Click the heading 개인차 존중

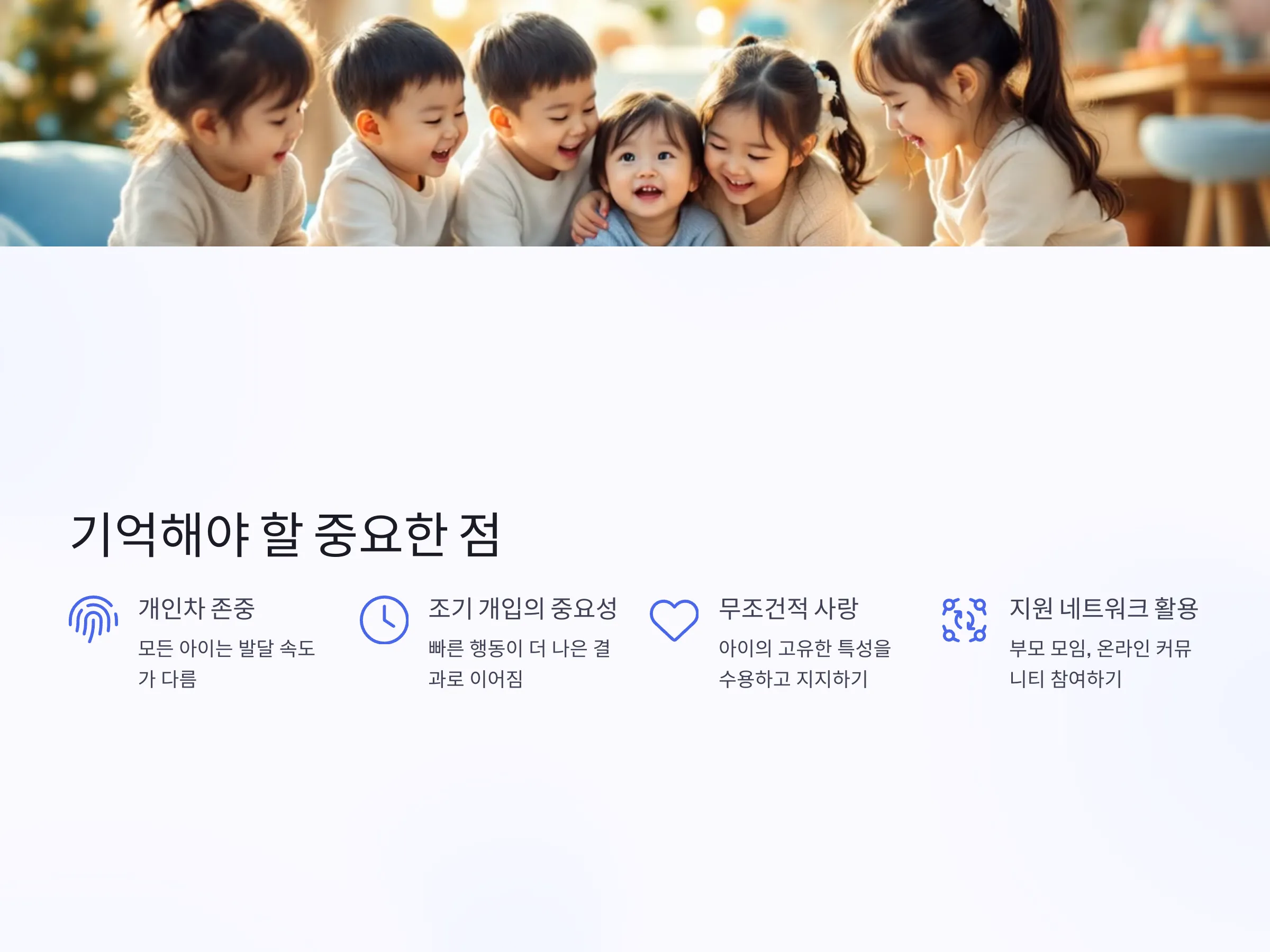coord(196,608)
